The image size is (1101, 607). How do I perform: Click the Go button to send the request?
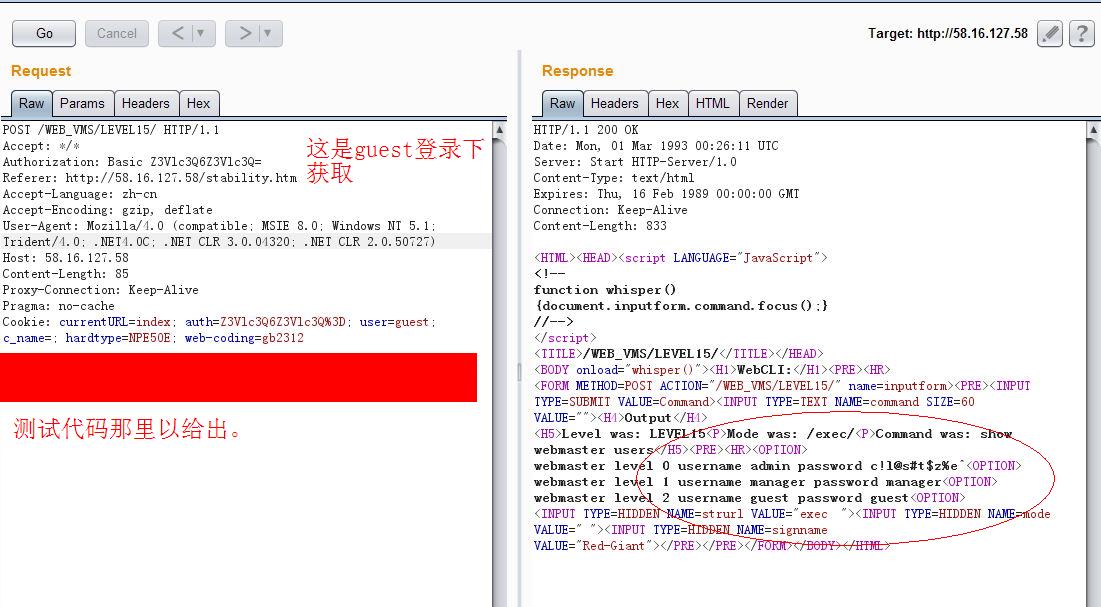pyautogui.click(x=44, y=34)
